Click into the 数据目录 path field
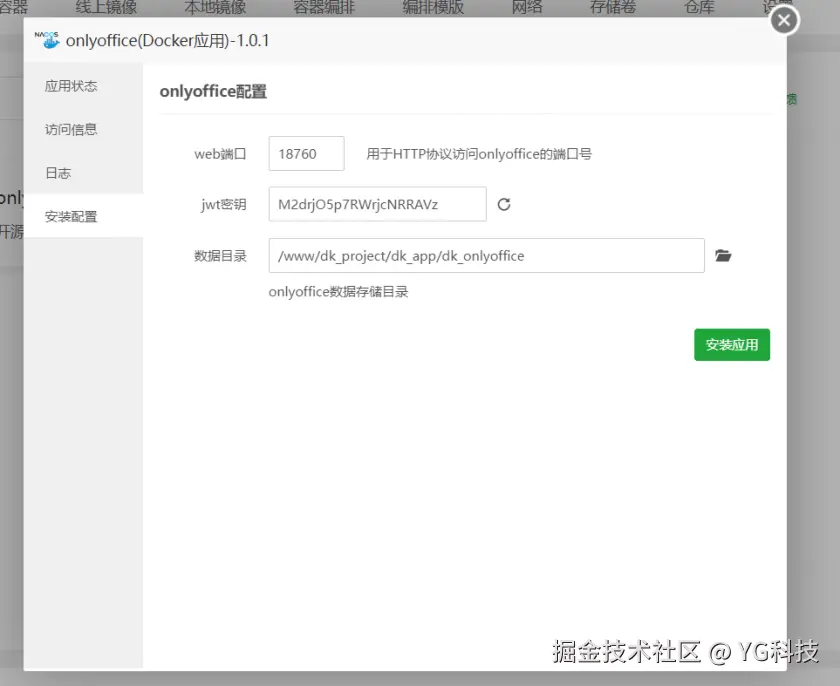This screenshot has height=686, width=840. (486, 255)
